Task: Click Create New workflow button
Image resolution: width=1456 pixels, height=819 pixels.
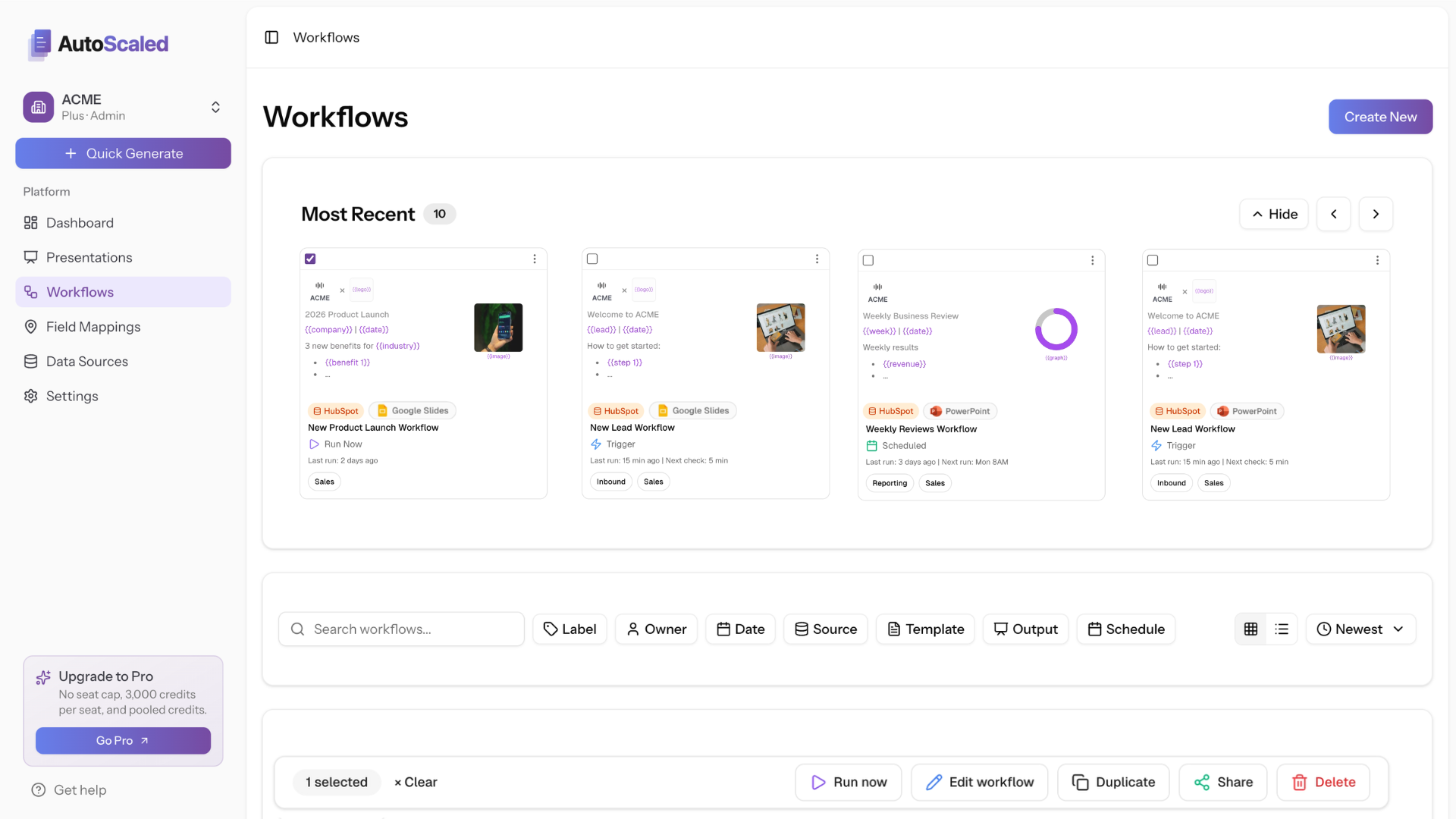Action: click(1380, 117)
